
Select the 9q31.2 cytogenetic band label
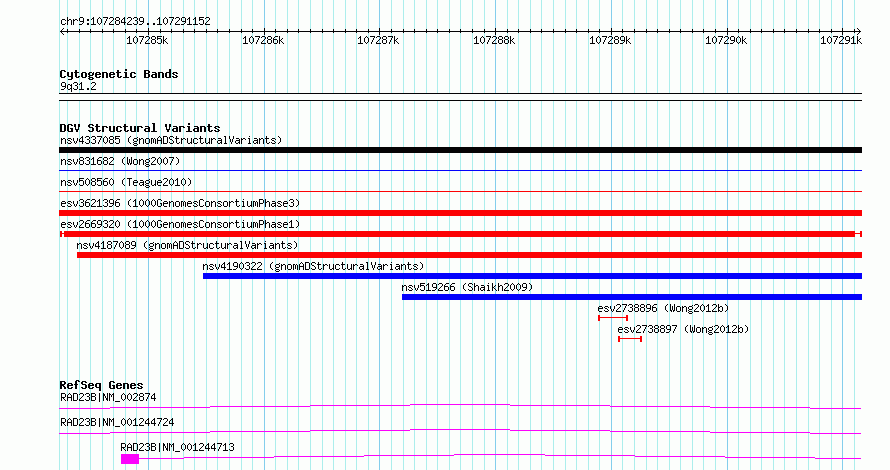78,86
